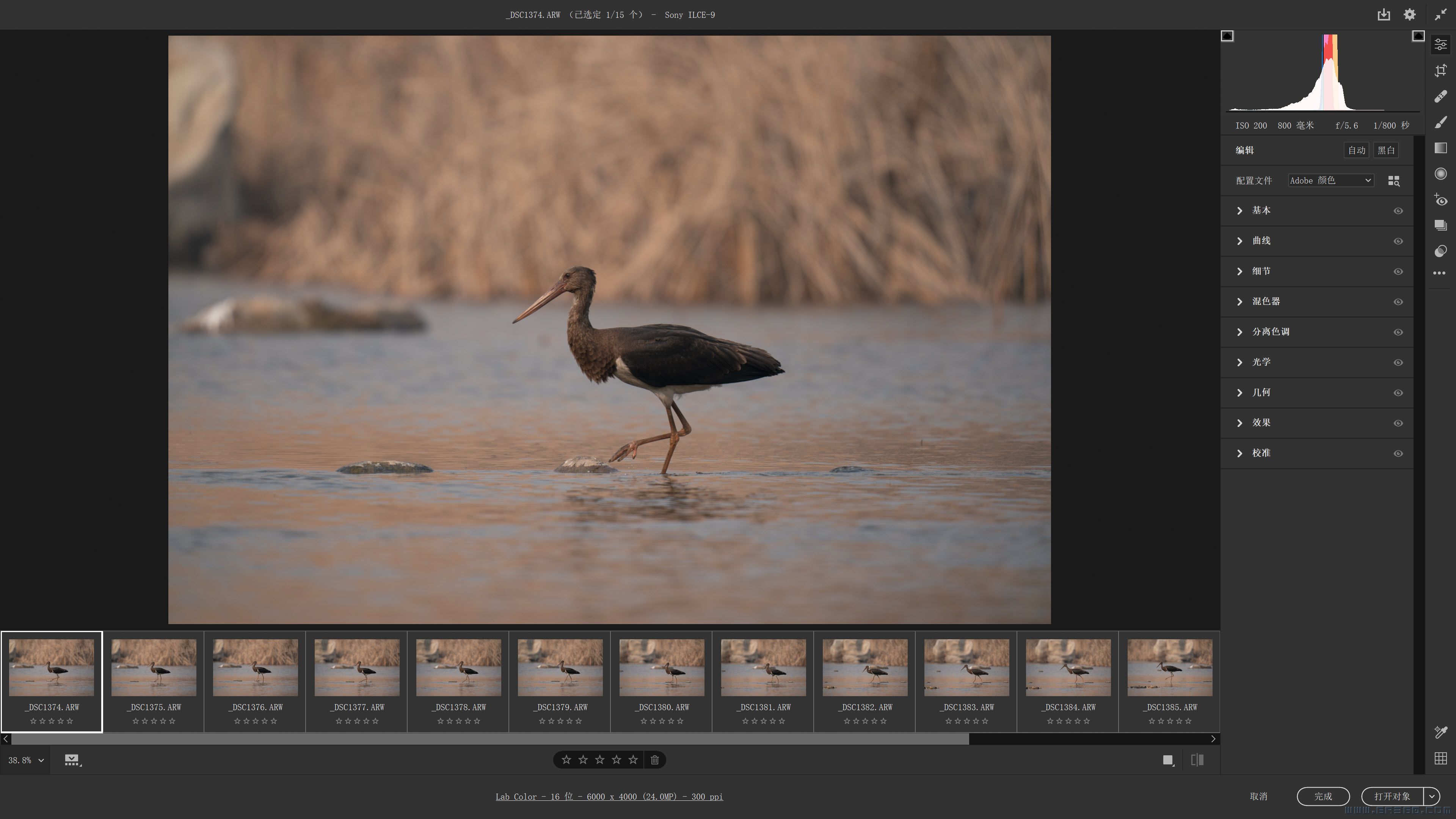Screen dimensions: 1456x819
Task: Select the Graduated Filter tool
Action: 1440,148
